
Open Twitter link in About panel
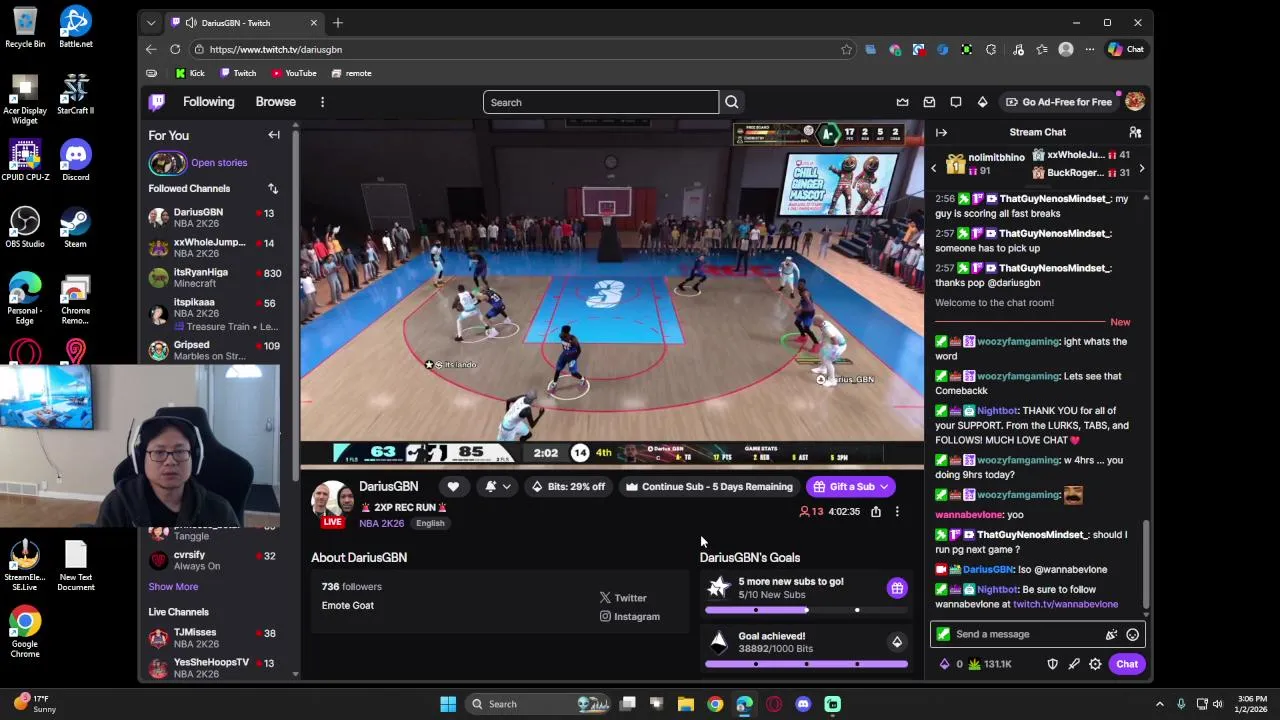pos(624,598)
